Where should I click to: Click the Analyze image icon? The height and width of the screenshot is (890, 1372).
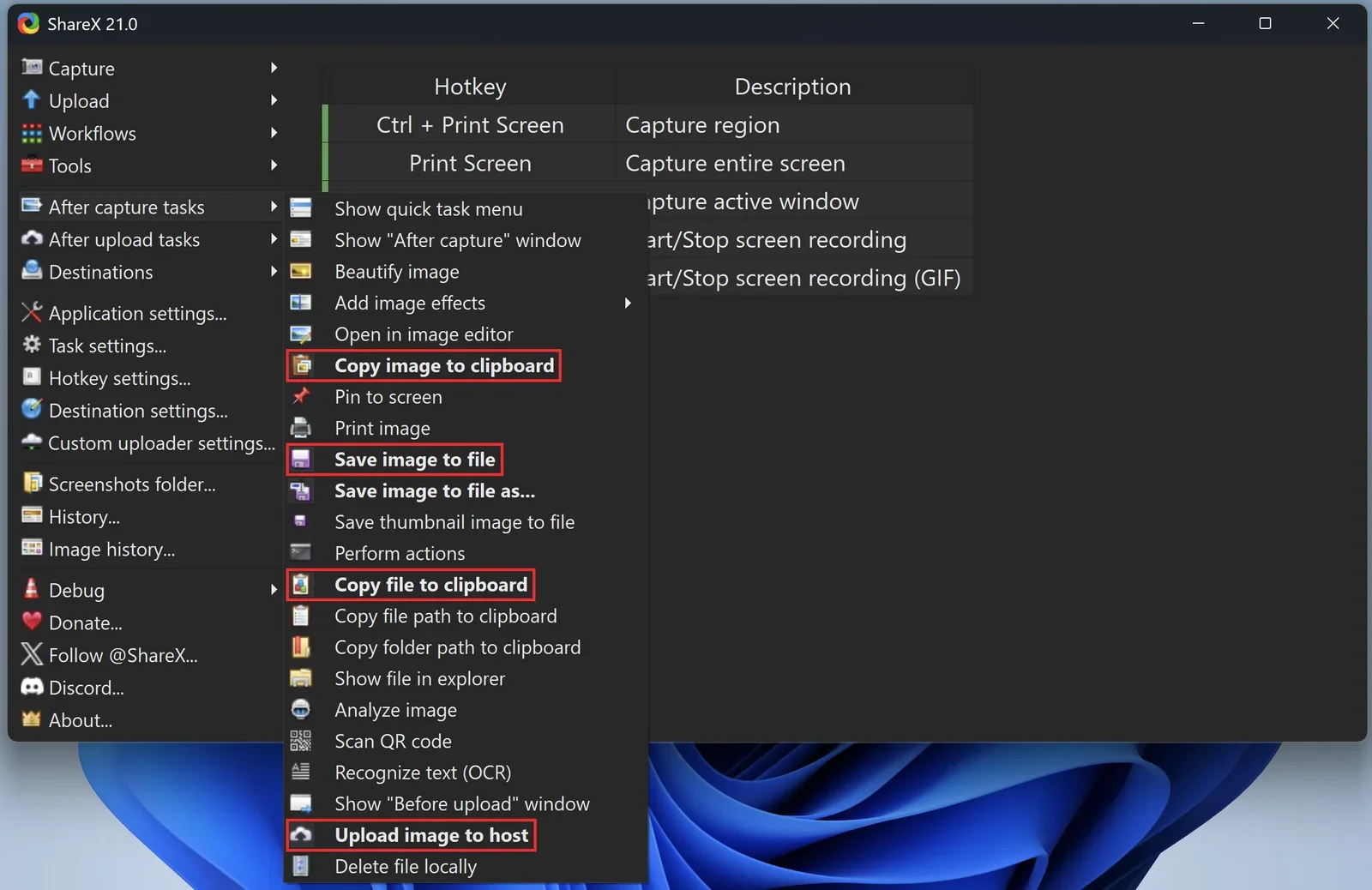(301, 709)
